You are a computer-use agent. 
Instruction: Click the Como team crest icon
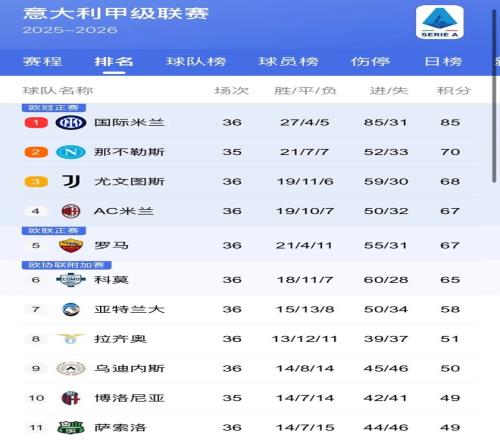[71, 280]
